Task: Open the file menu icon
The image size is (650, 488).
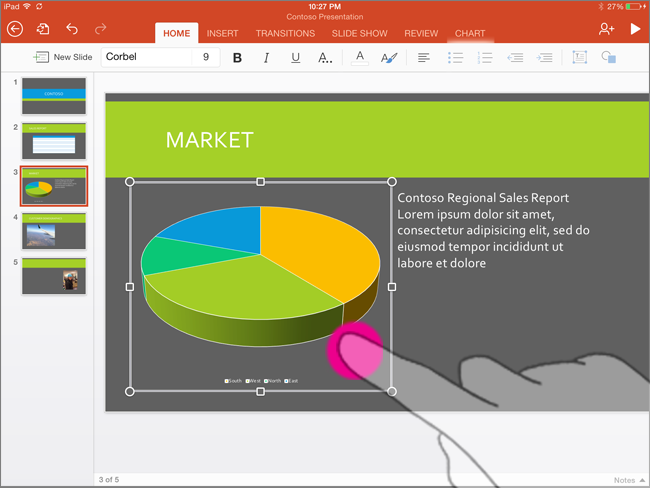Action: coord(43,30)
